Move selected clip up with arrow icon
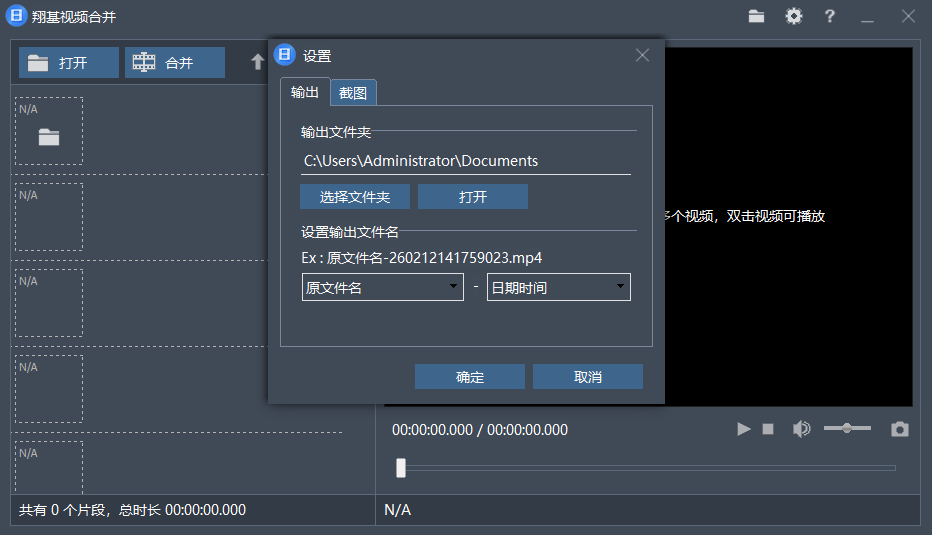Screen dimensions: 932x535 tap(257, 62)
